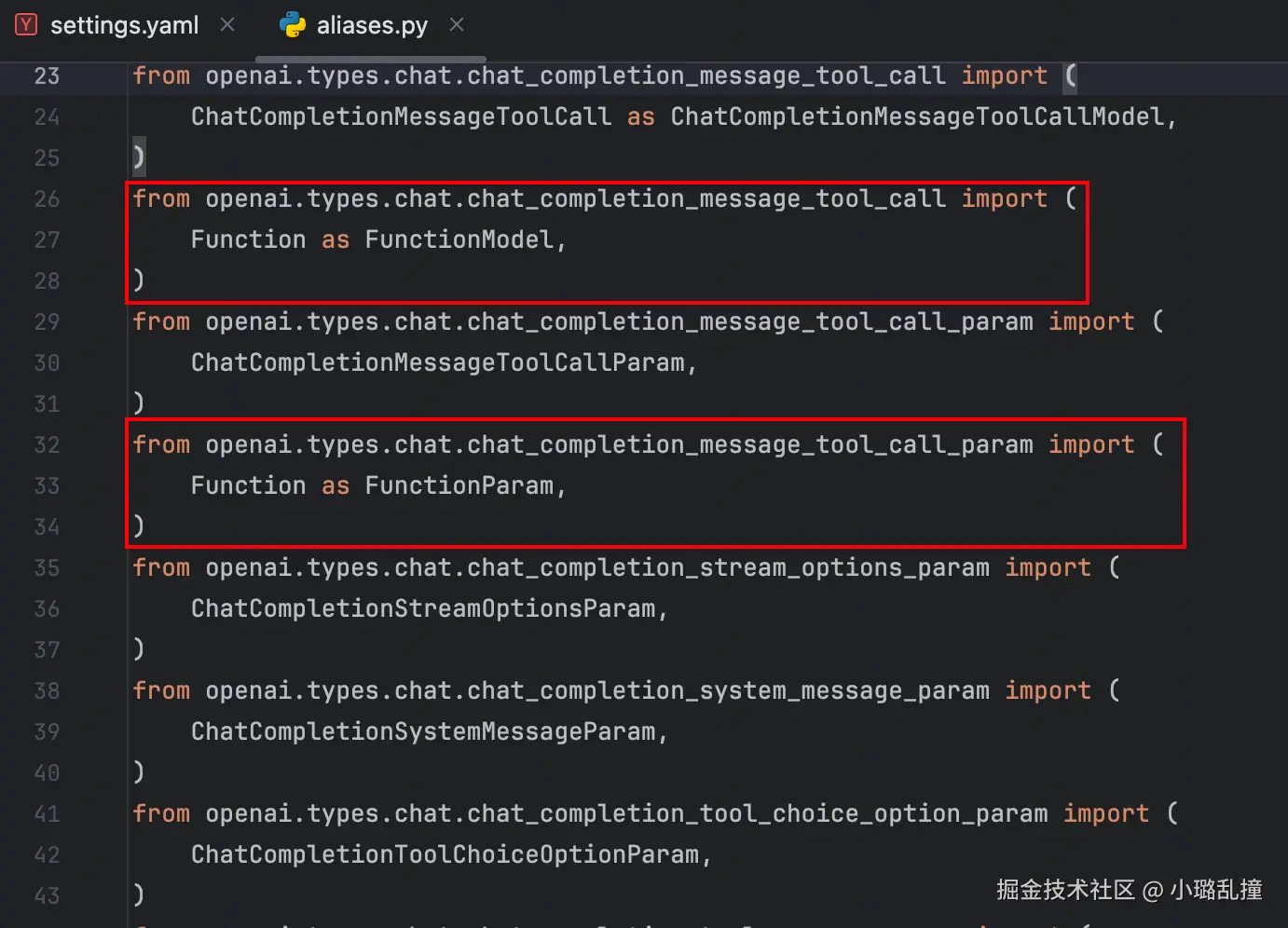Click the highlighted opening parenthesis on line 23
Image resolution: width=1288 pixels, height=928 pixels.
coord(1071,75)
